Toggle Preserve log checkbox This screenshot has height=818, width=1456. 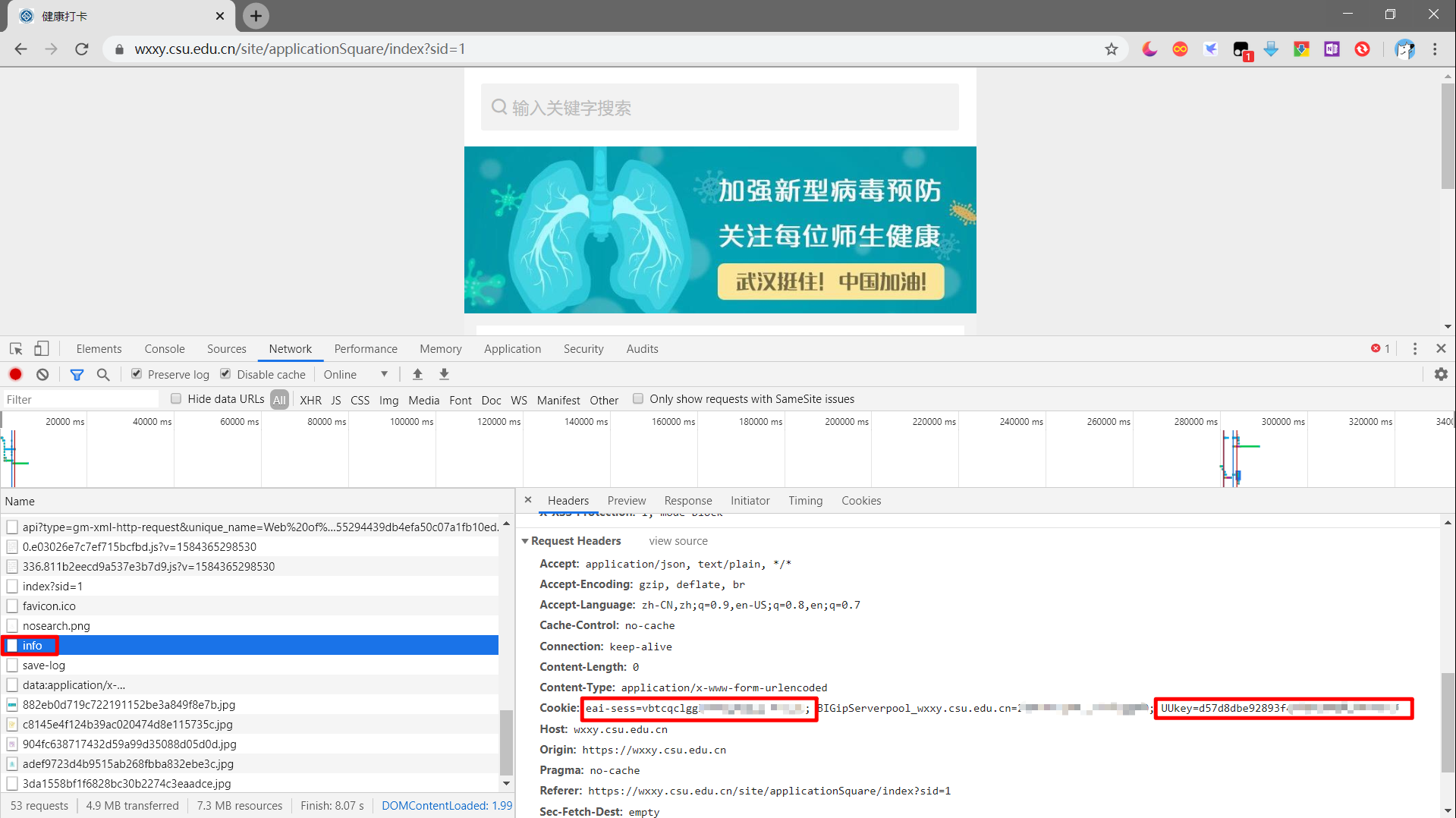(137, 374)
